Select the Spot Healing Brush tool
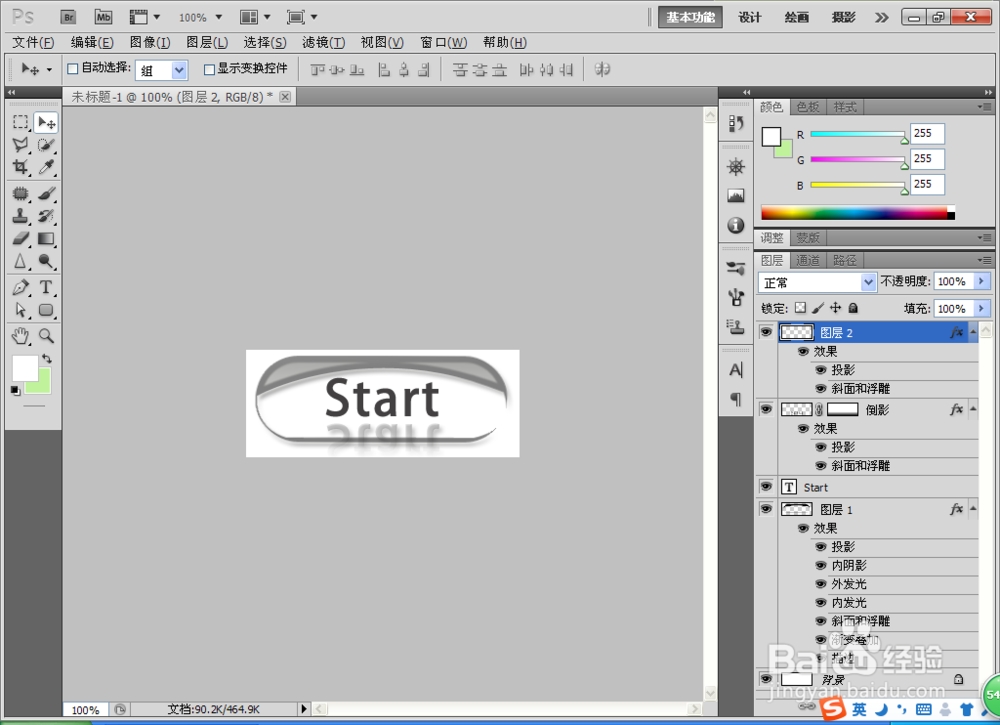Image resolution: width=1000 pixels, height=725 pixels. (x=20, y=193)
